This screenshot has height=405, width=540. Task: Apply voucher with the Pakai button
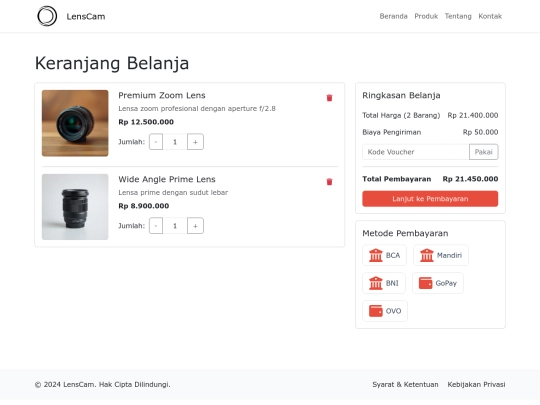click(x=484, y=152)
